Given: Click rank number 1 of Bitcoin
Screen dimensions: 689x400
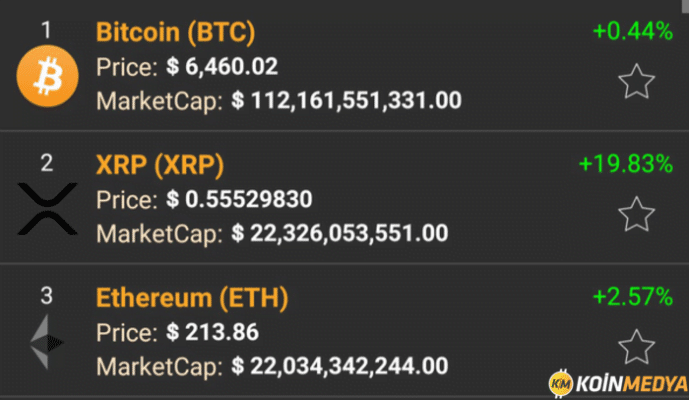Looking at the screenshot, I should [x=47, y=30].
